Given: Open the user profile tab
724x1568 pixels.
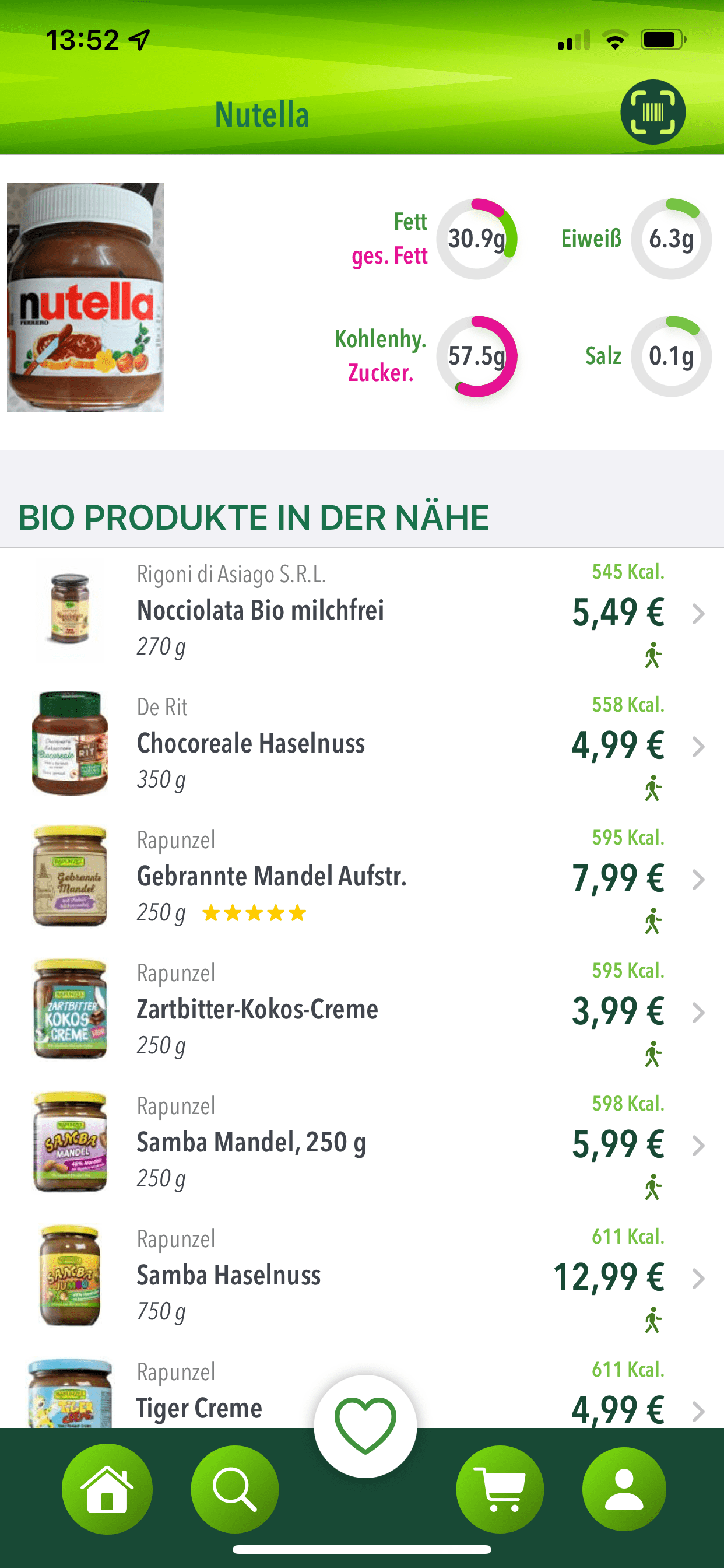Looking at the screenshot, I should [624, 1488].
